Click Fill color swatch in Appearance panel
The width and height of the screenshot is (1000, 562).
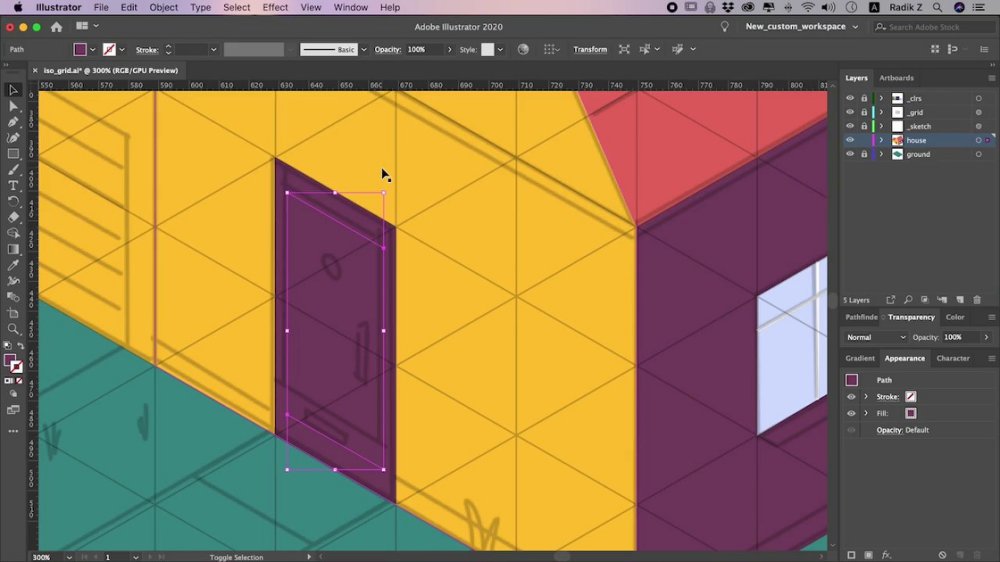point(910,413)
